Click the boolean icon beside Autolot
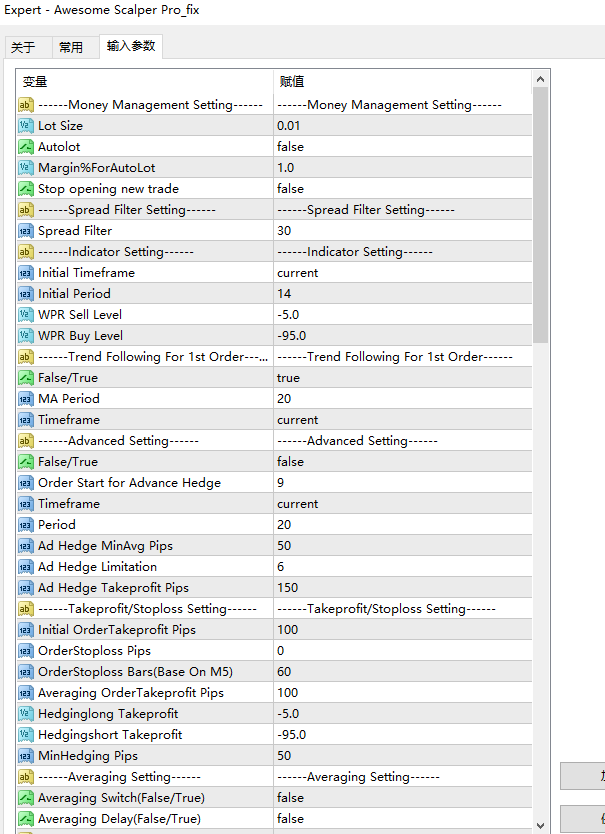This screenshot has height=834, width=605. 26,147
